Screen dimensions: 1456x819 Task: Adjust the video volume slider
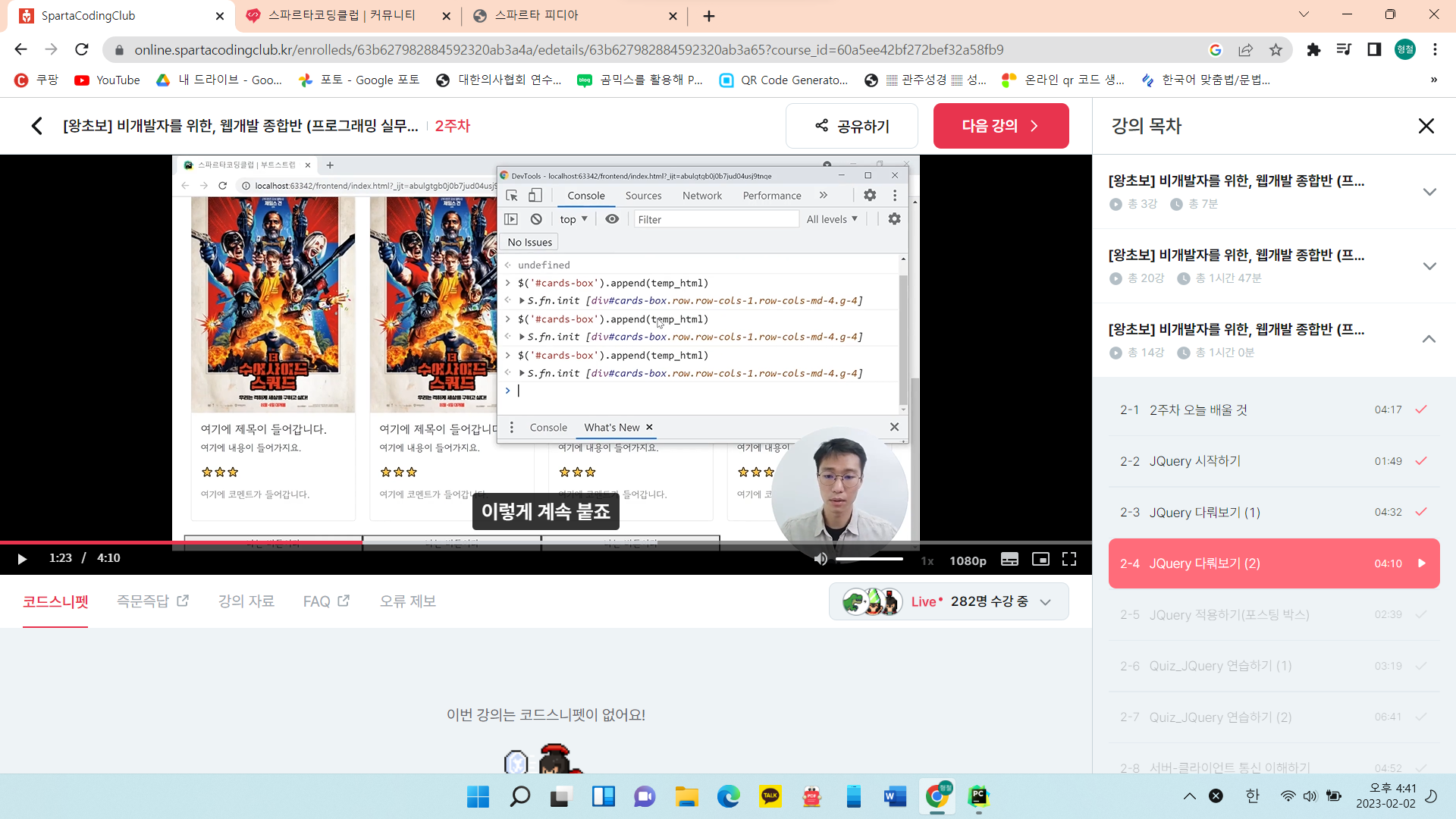pyautogui.click(x=869, y=559)
